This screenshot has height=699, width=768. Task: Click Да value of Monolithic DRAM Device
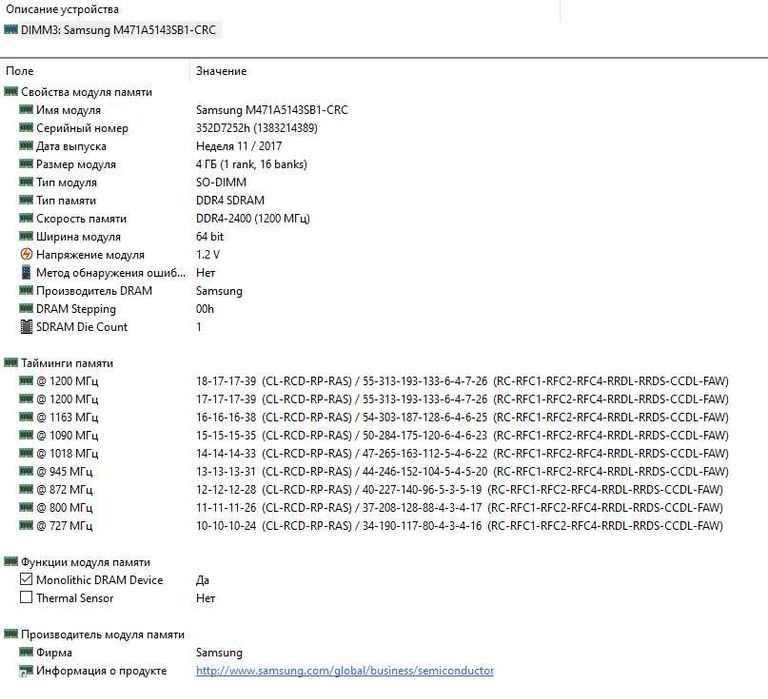tap(202, 580)
